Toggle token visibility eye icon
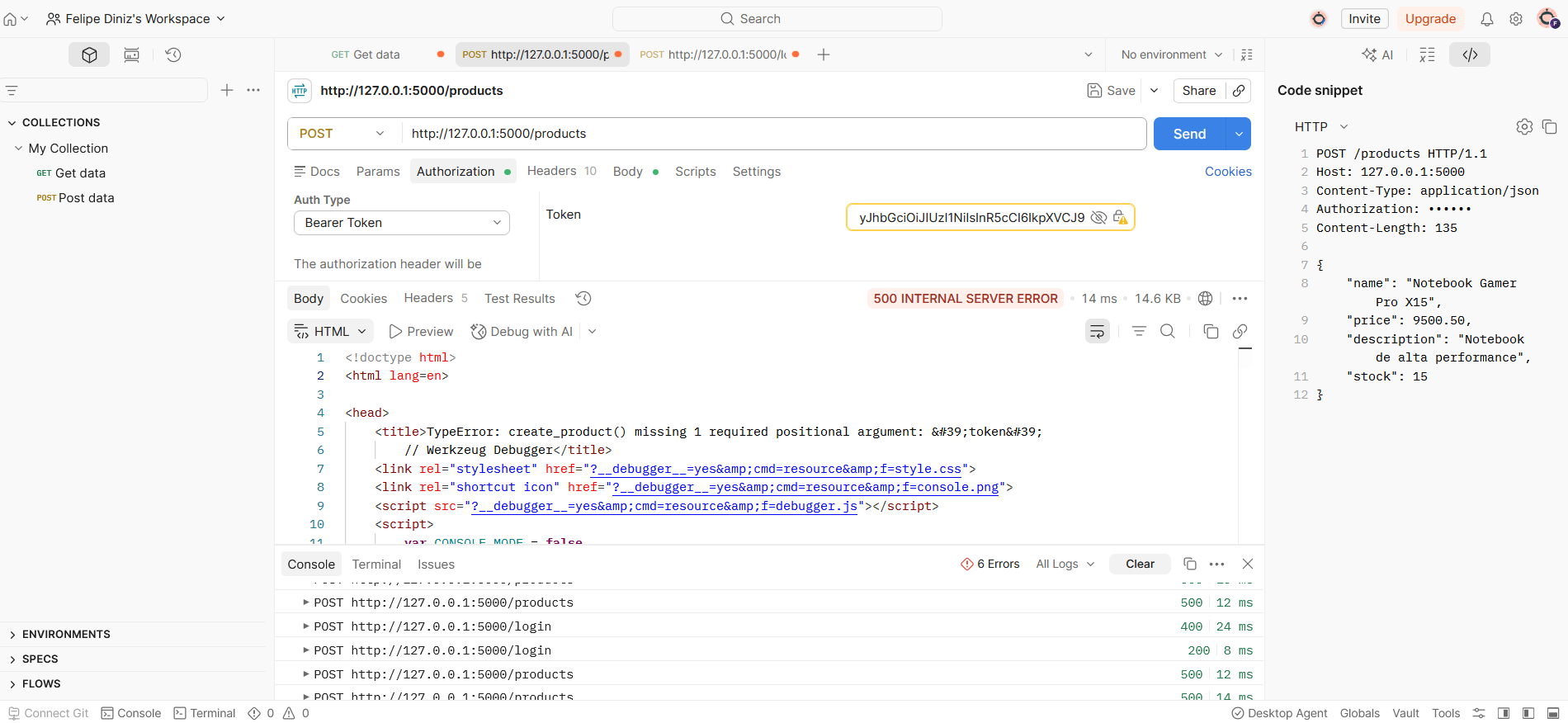The height and width of the screenshot is (723, 1568). 1098,217
